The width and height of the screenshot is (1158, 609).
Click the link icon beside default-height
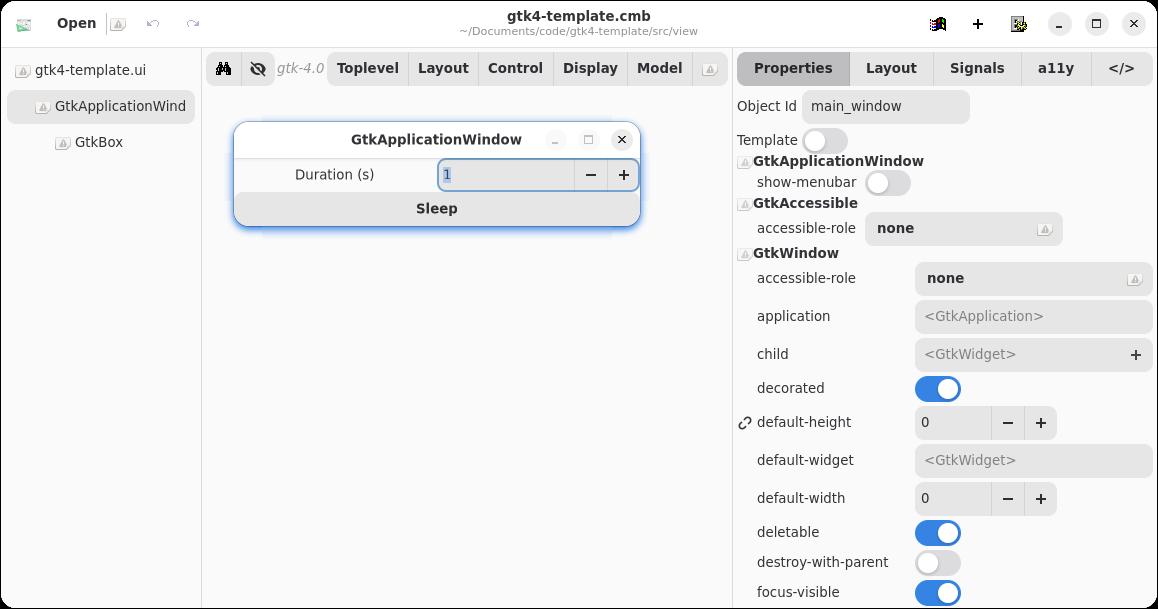tap(745, 423)
